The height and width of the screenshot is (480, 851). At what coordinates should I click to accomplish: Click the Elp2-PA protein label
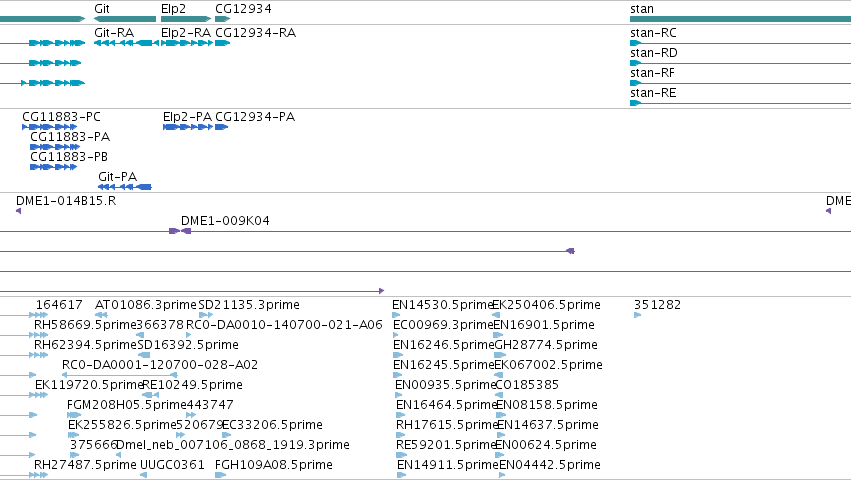pos(187,117)
